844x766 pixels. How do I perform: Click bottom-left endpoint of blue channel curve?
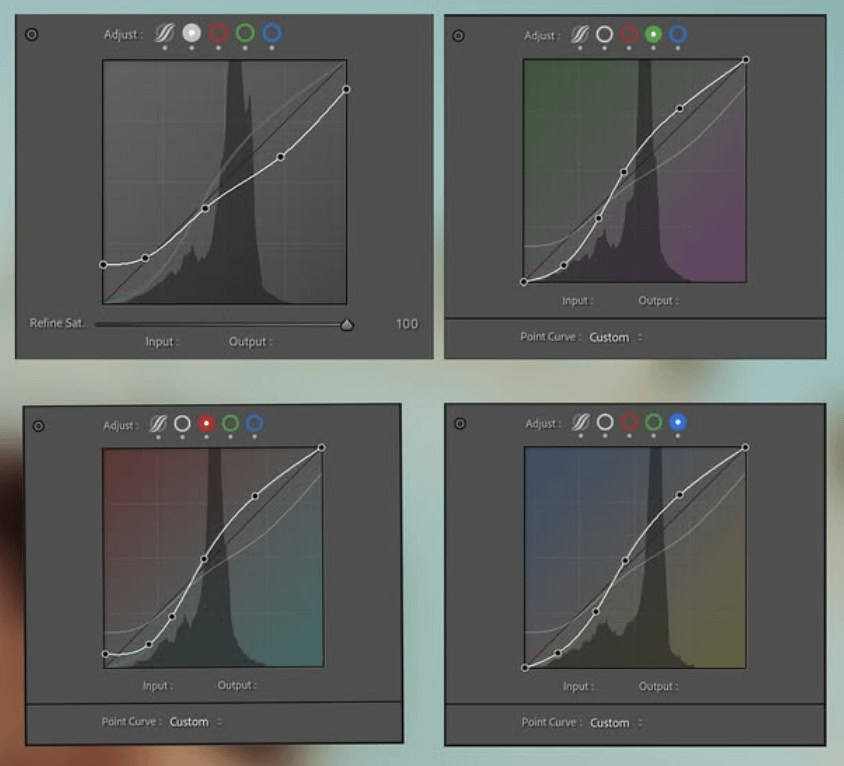(525, 668)
